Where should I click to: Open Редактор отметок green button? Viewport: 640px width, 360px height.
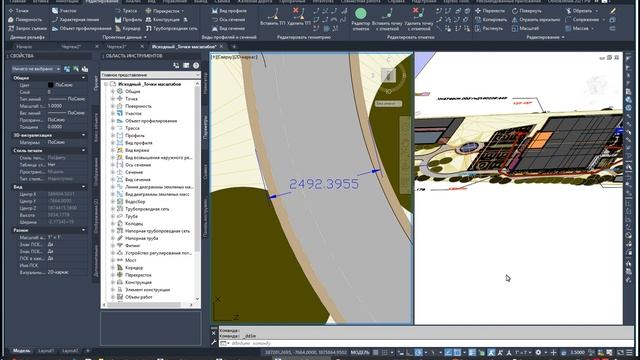coord(361,19)
